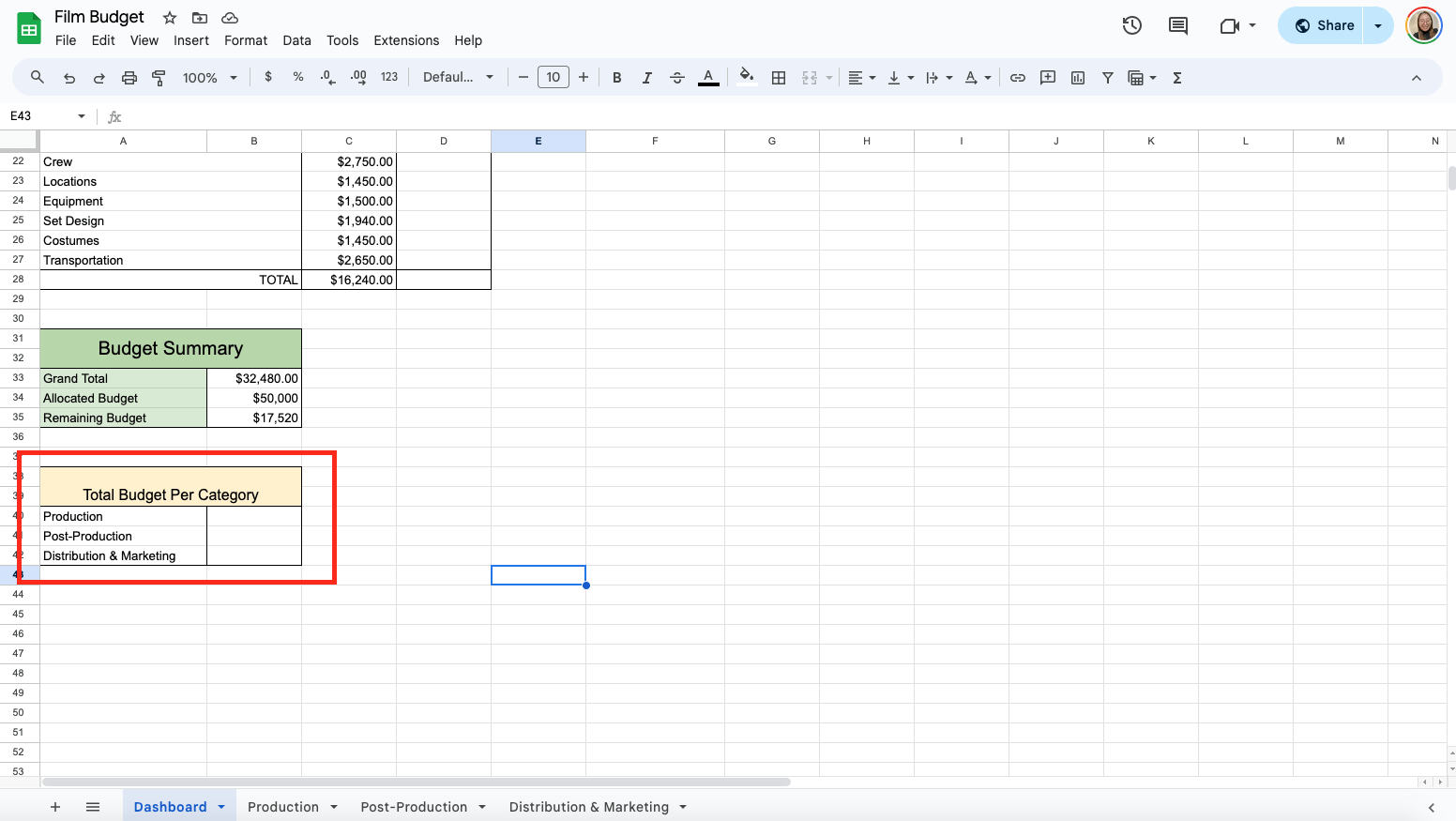Open the Extensions menu

point(405,40)
